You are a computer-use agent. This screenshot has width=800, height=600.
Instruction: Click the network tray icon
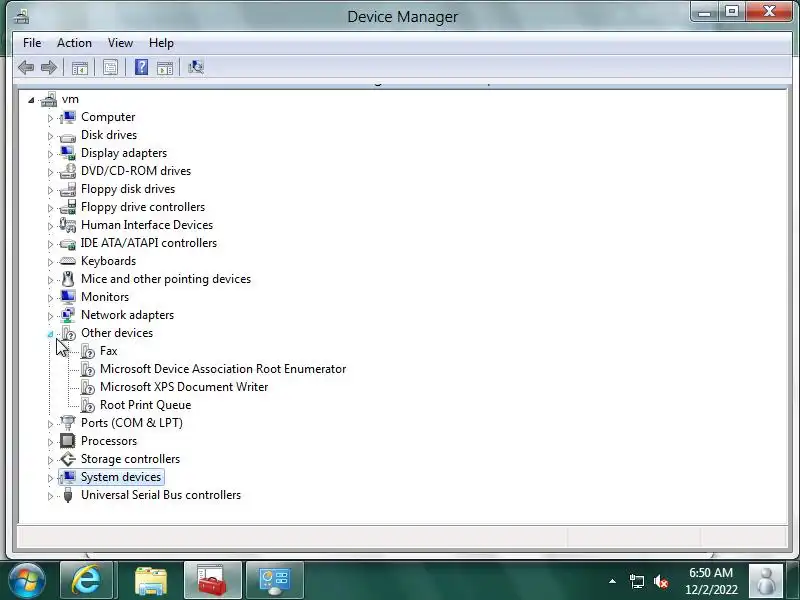tap(636, 581)
